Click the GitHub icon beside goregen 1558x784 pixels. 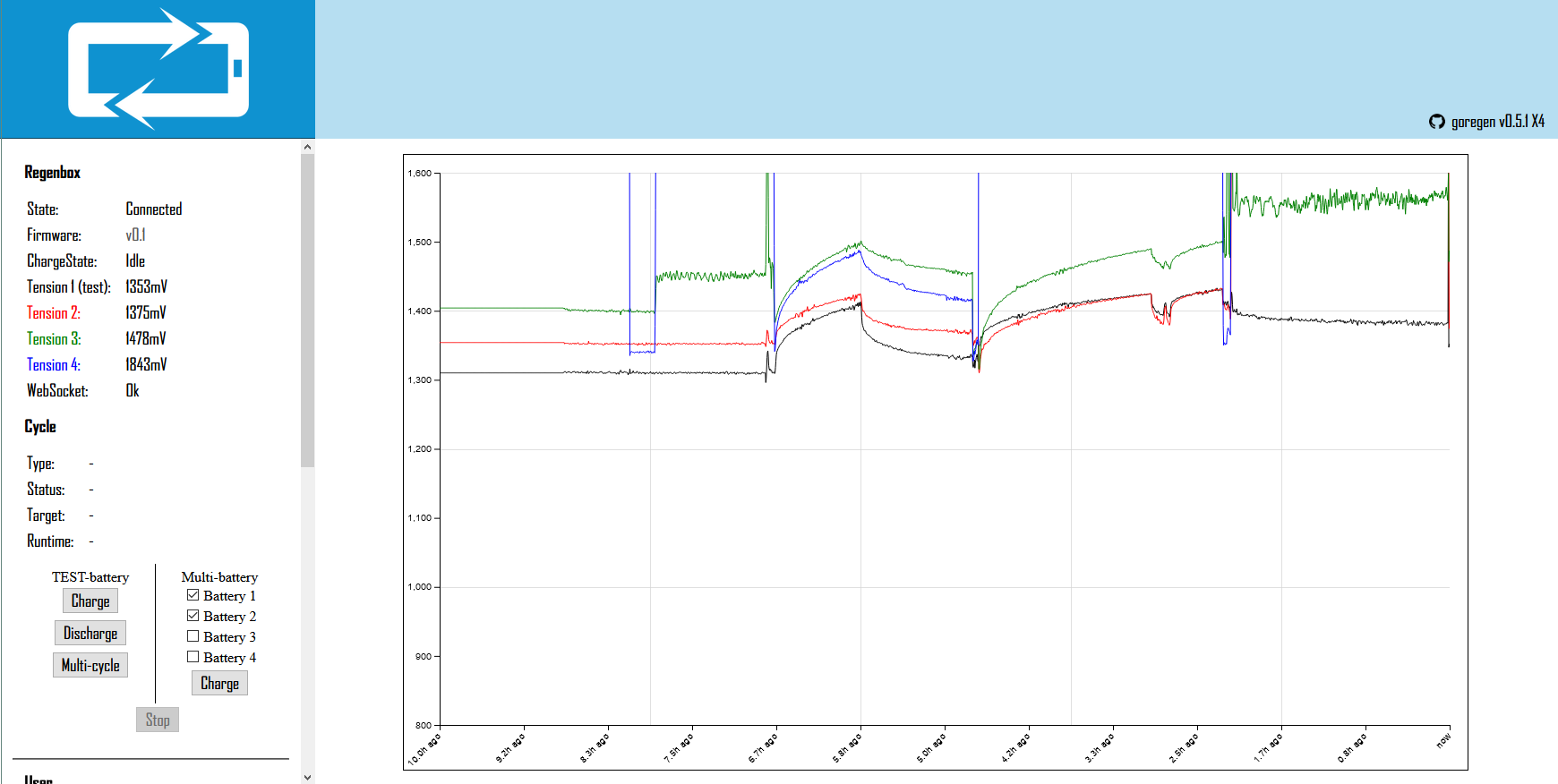(x=1437, y=122)
